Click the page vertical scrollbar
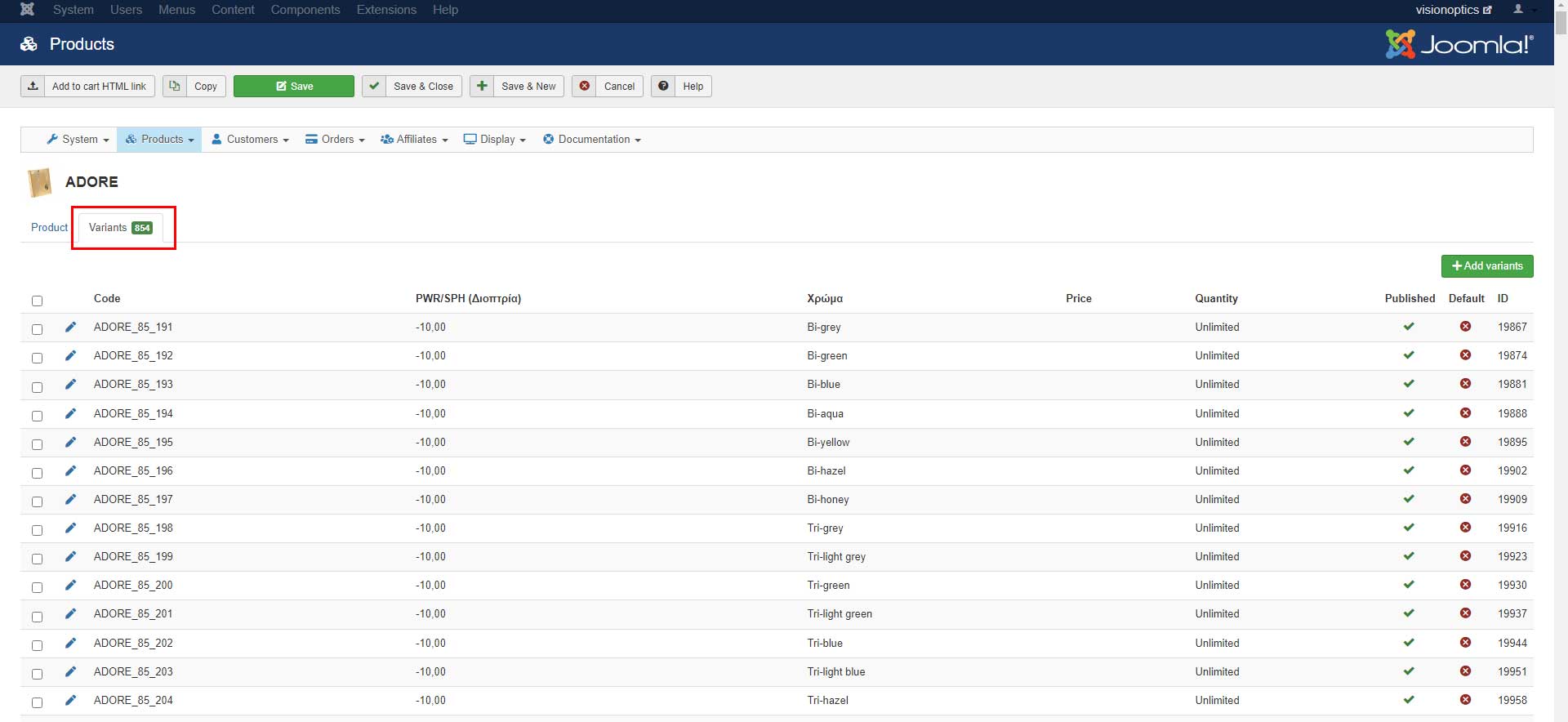This screenshot has width=1568, height=722. tap(1561, 327)
